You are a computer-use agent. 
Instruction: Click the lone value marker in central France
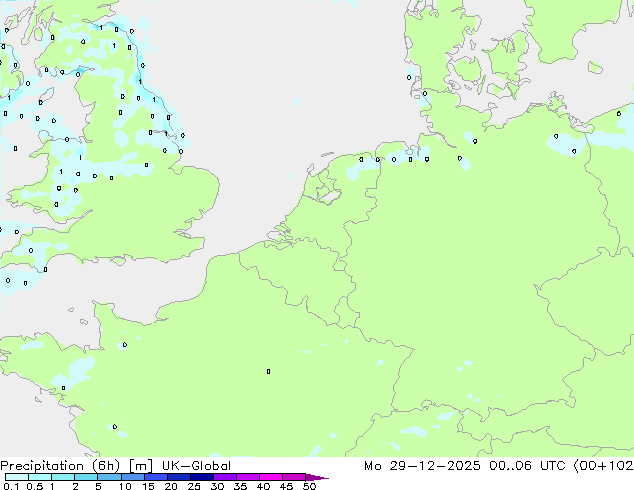point(269,372)
